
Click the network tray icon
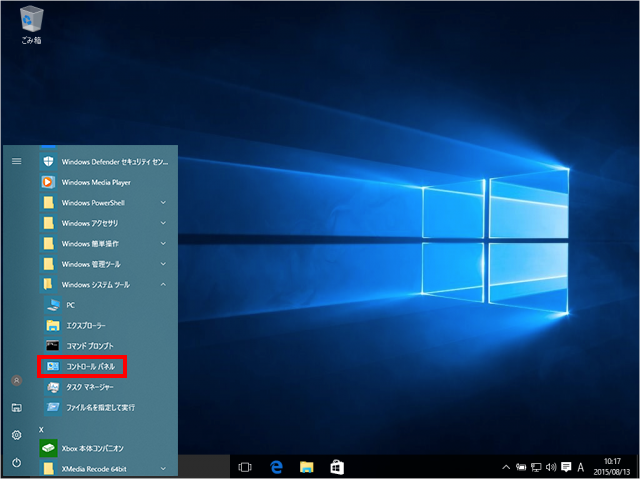[536, 467]
